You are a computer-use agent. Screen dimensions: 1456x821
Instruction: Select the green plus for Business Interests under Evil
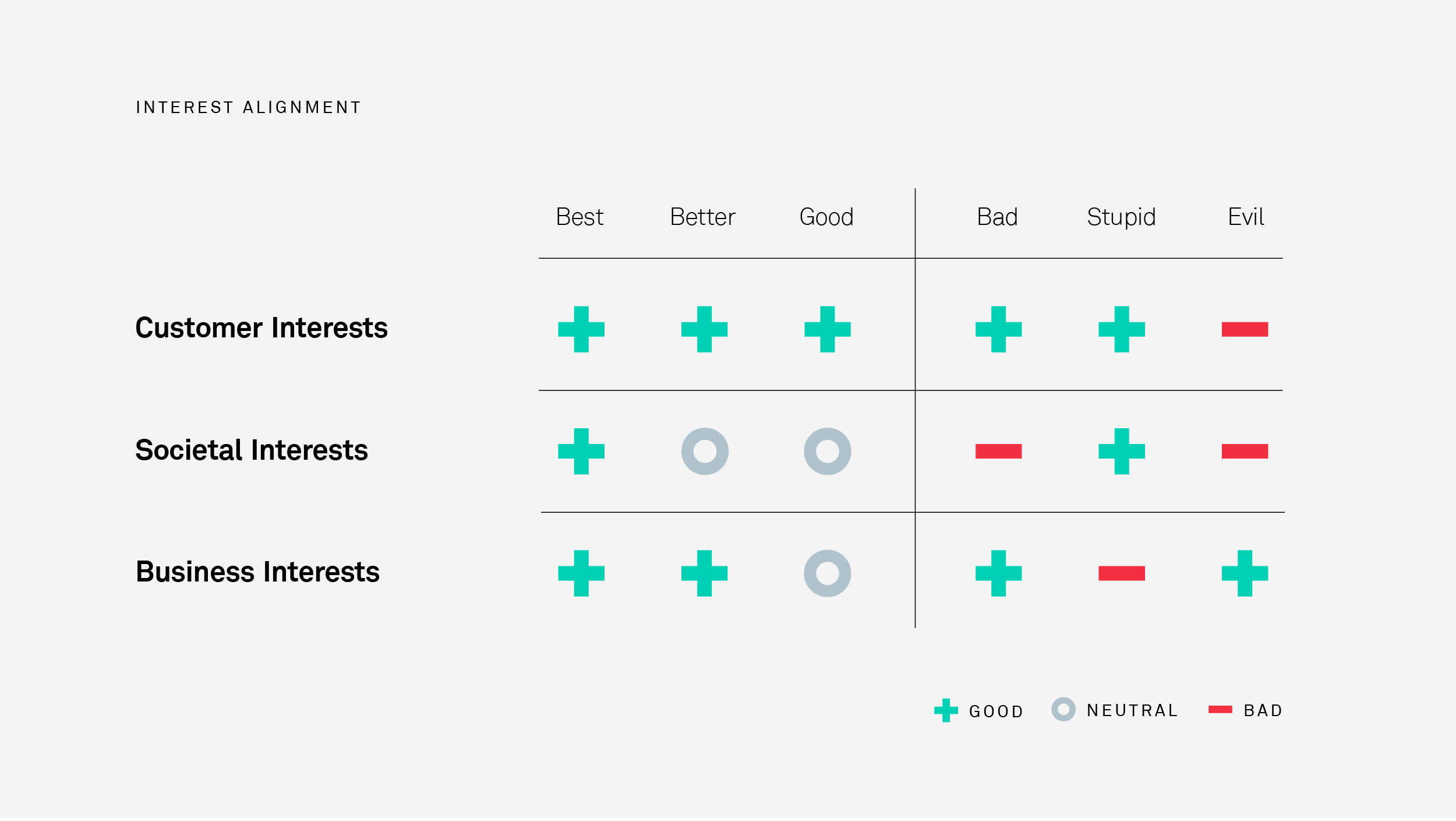(1245, 573)
